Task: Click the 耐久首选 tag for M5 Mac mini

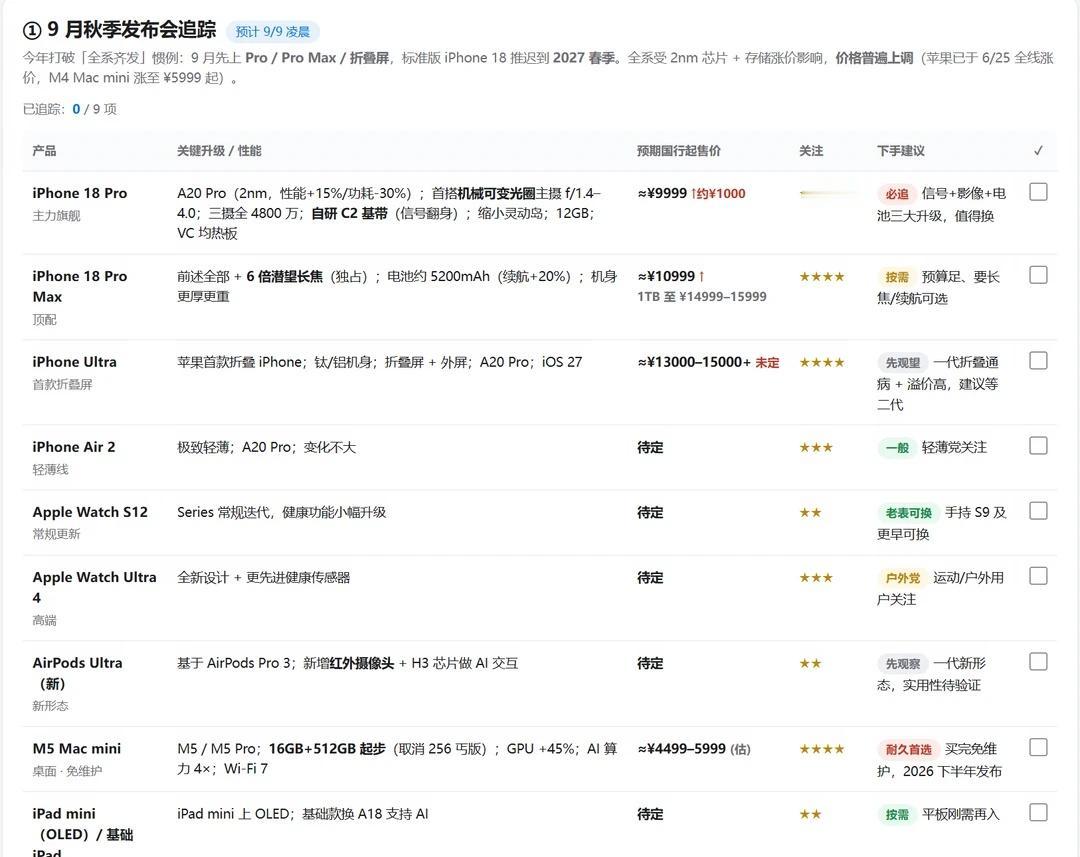Action: coord(908,750)
